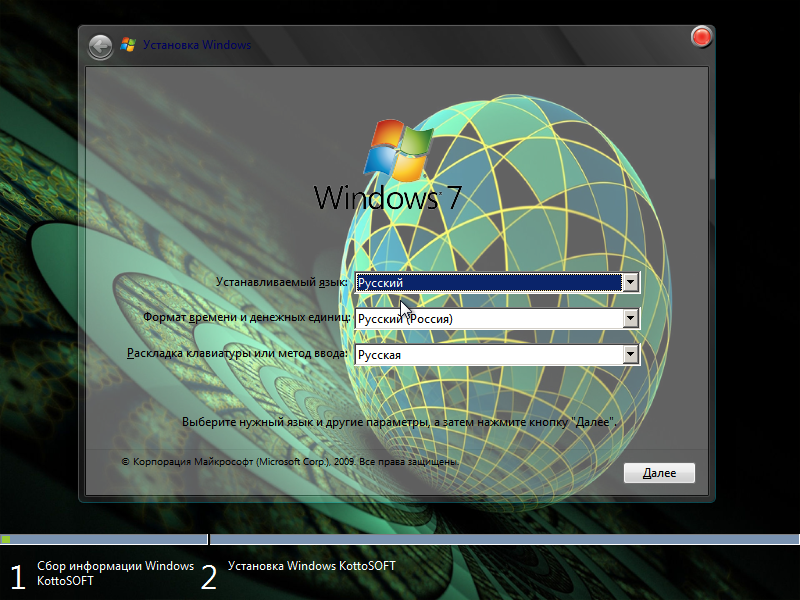Click the Windows flag icon in title bar
Screen dimensions: 800x600
[128, 45]
